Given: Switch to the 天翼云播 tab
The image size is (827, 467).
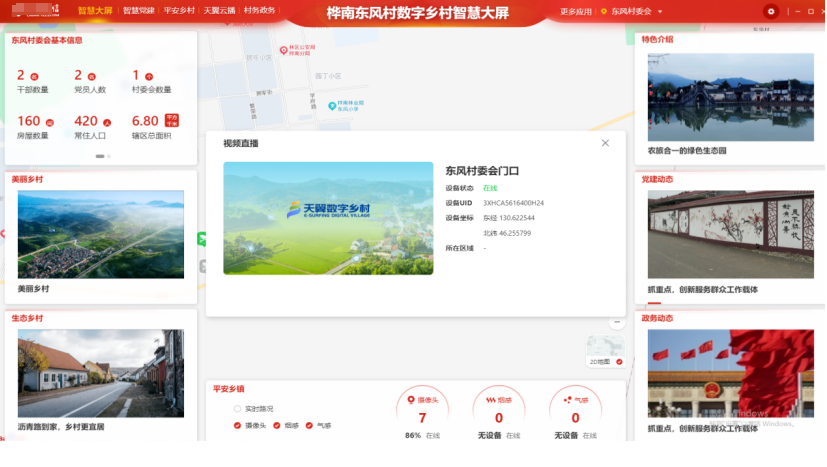Looking at the screenshot, I should click(x=219, y=11).
